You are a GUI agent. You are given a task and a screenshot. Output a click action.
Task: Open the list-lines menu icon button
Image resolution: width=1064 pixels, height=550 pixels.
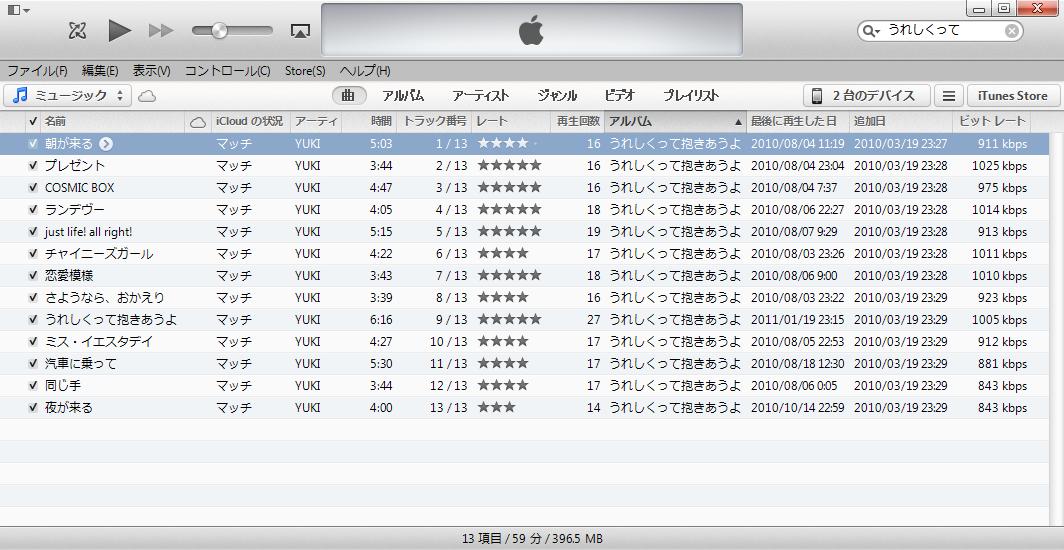pyautogui.click(x=949, y=96)
